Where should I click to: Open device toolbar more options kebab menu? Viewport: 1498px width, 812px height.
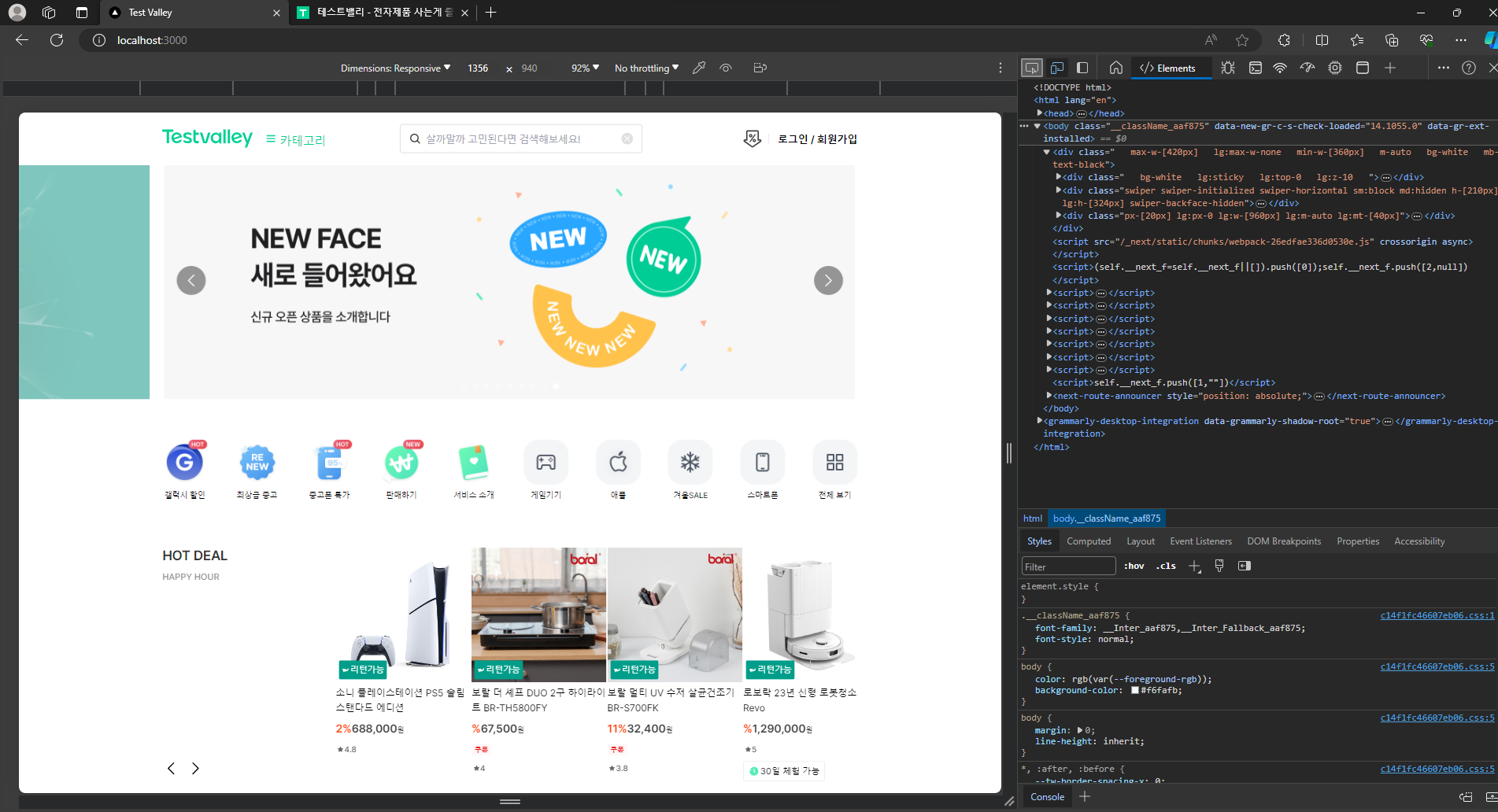click(x=1001, y=68)
